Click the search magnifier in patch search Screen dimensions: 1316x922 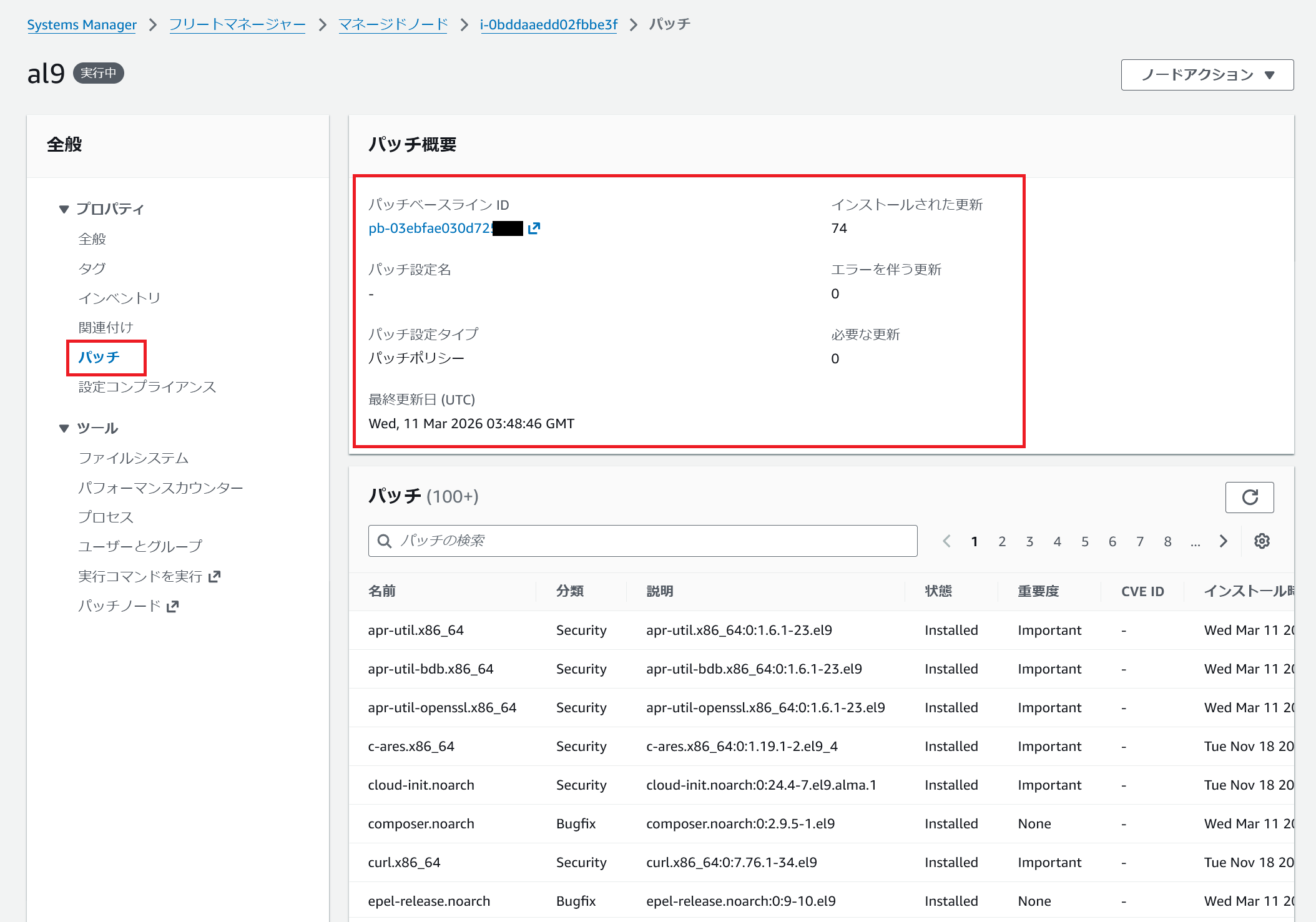pyautogui.click(x=385, y=541)
